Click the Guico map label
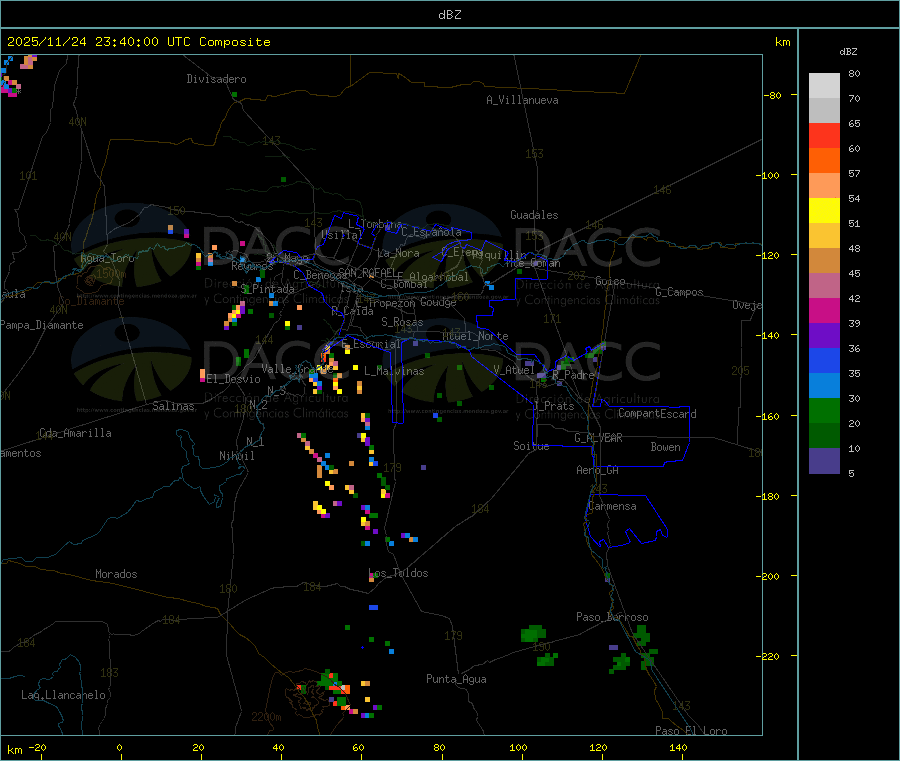 click(610, 281)
